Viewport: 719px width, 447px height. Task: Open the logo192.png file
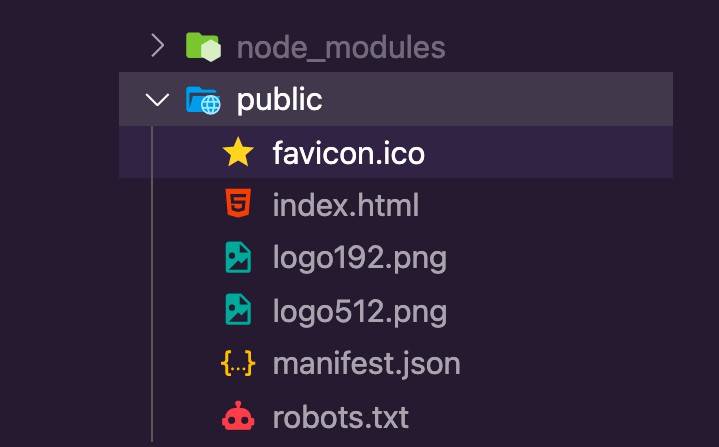[x=359, y=258]
